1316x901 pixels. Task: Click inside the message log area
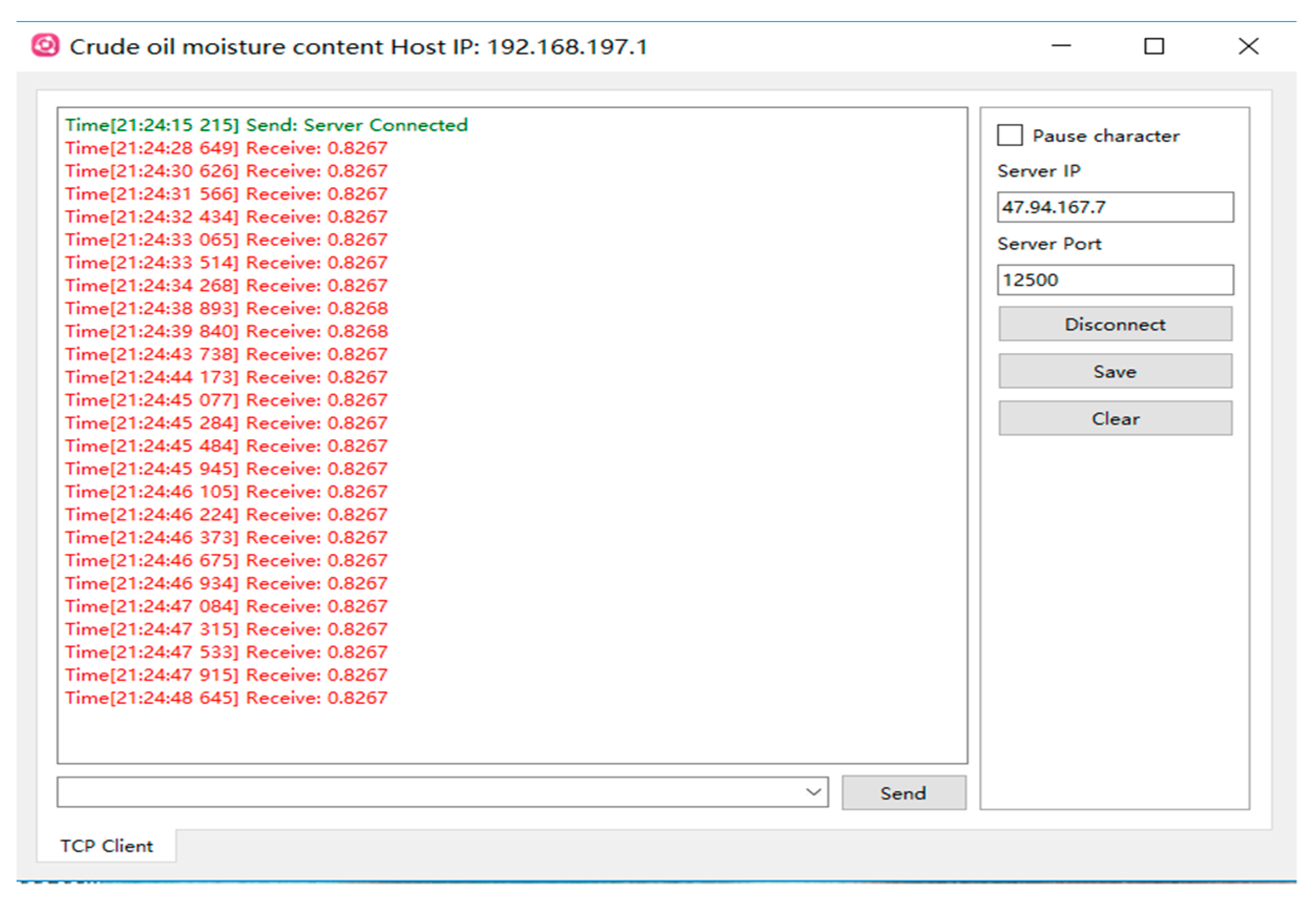point(510,453)
